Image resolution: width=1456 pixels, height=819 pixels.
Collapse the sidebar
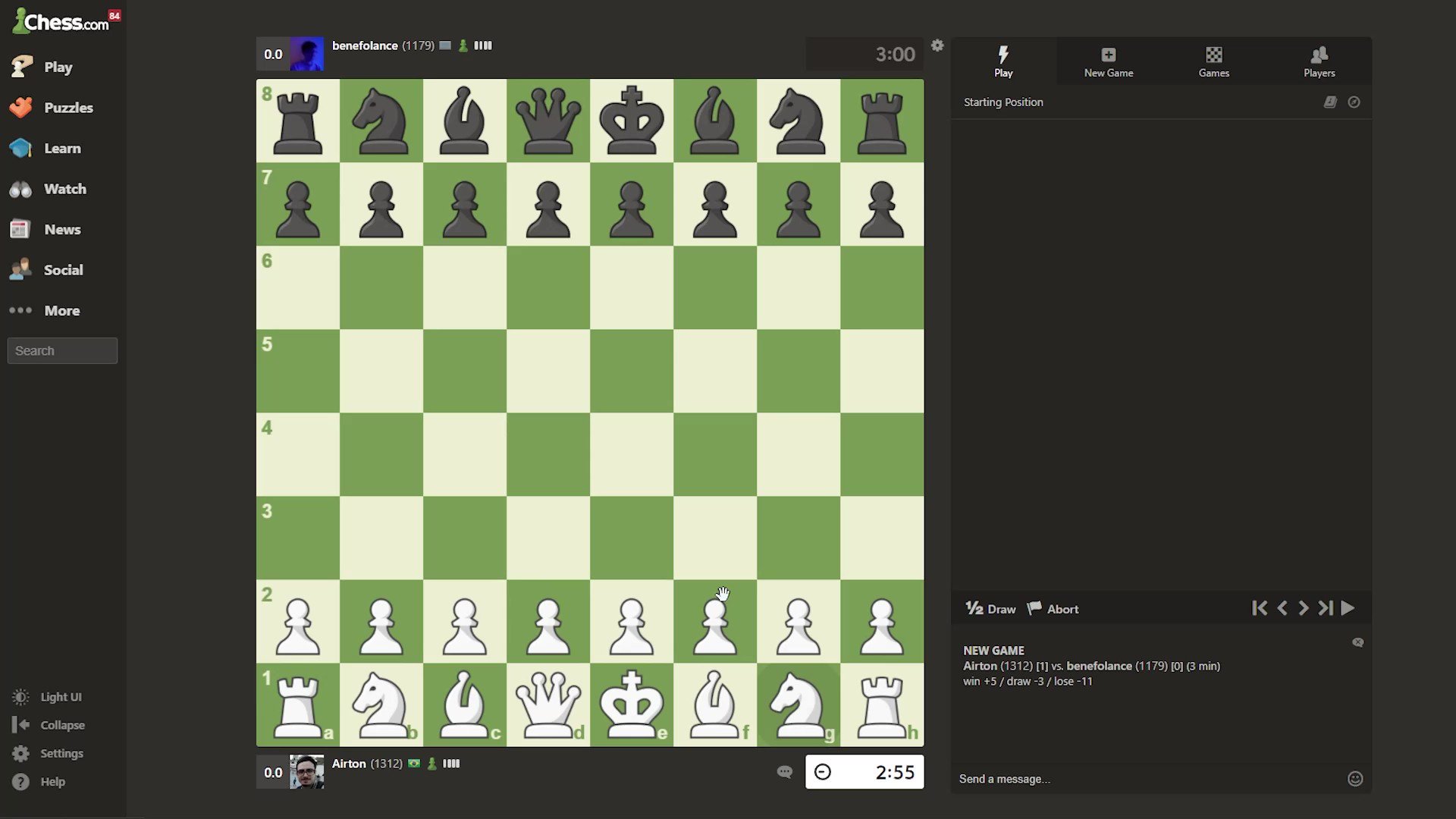click(x=49, y=725)
